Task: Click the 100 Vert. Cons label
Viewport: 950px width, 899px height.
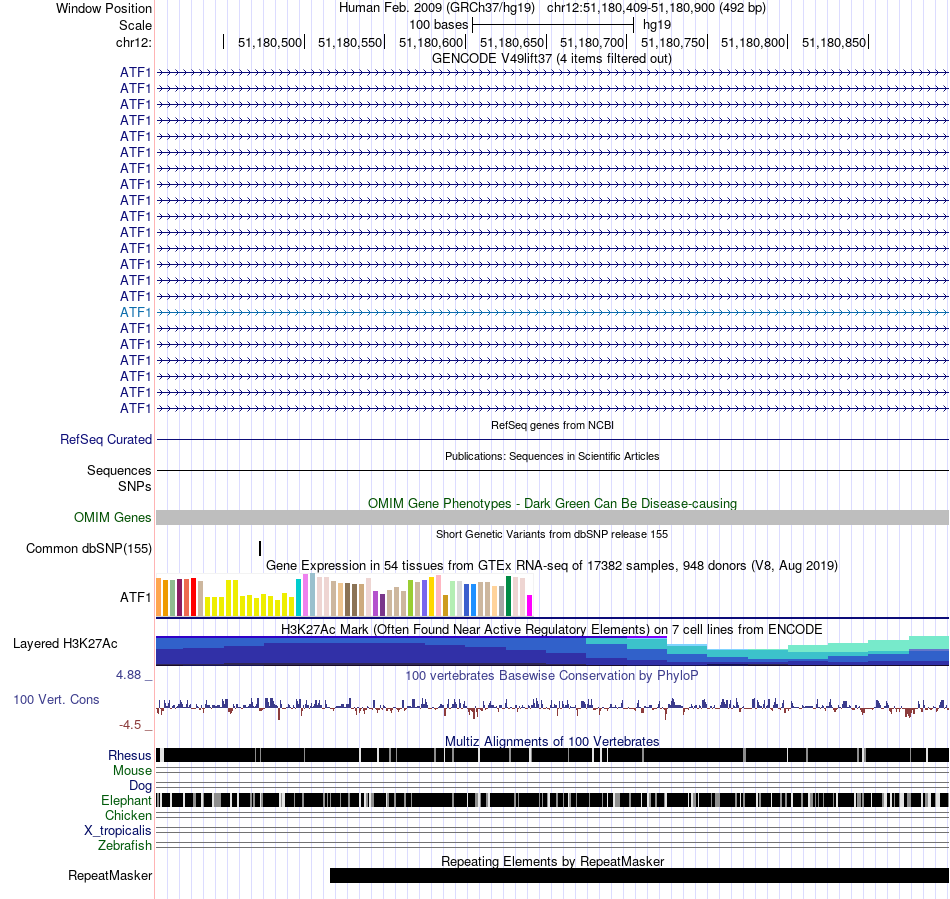Action: pos(56,700)
